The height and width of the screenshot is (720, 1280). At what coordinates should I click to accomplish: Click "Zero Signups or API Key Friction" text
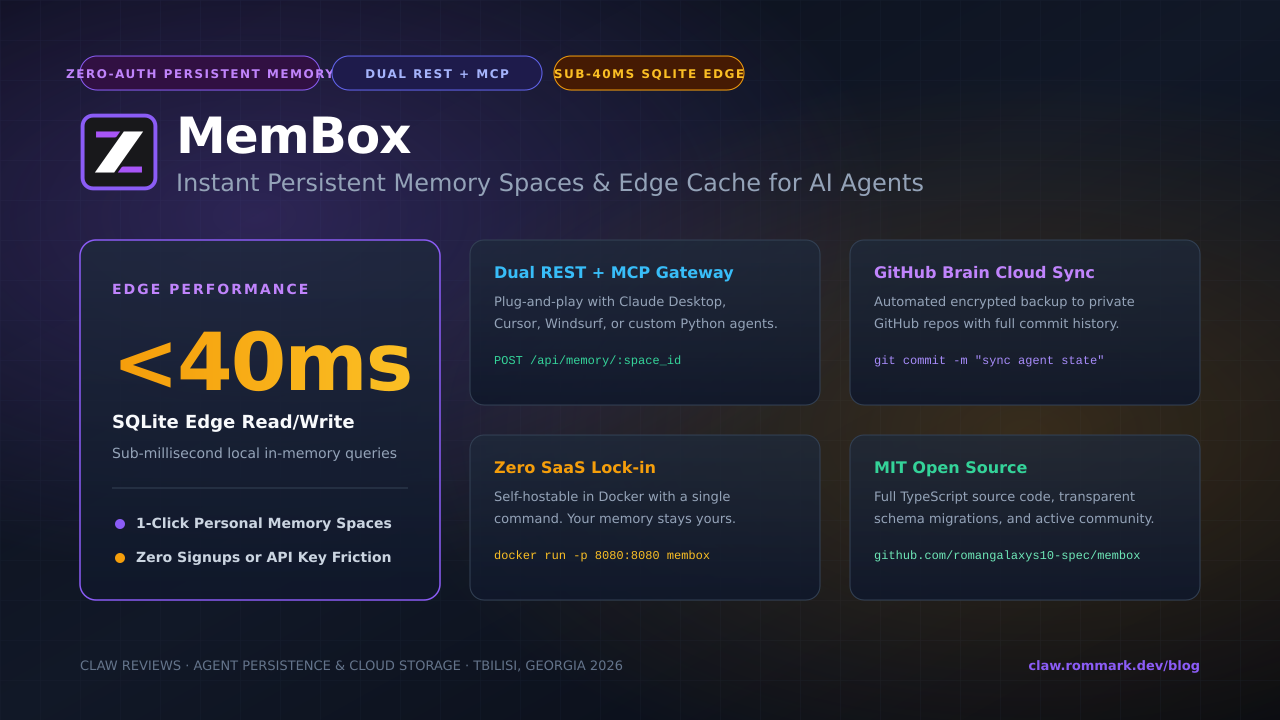pyautogui.click(x=264, y=557)
